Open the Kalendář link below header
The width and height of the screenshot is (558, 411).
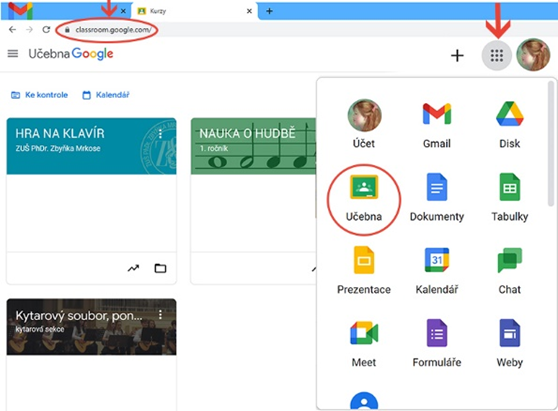pos(106,95)
